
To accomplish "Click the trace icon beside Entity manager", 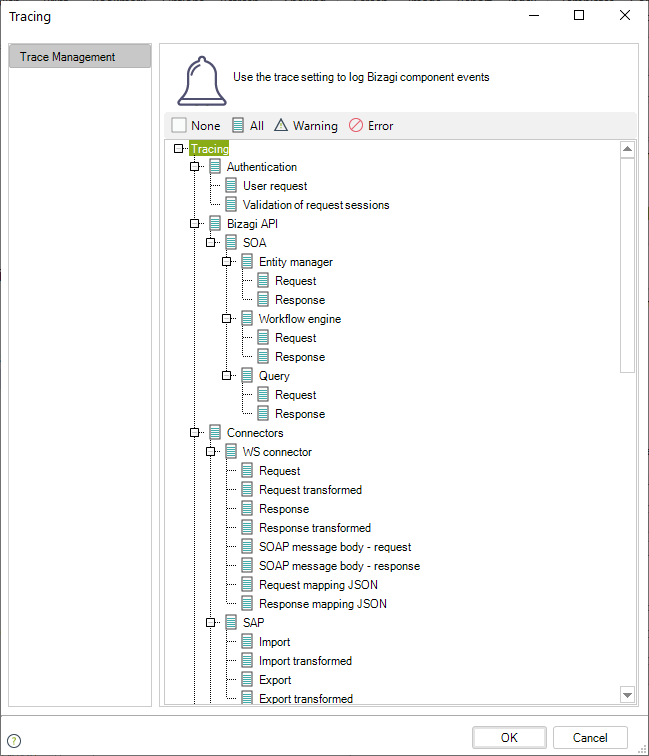I will pos(247,262).
